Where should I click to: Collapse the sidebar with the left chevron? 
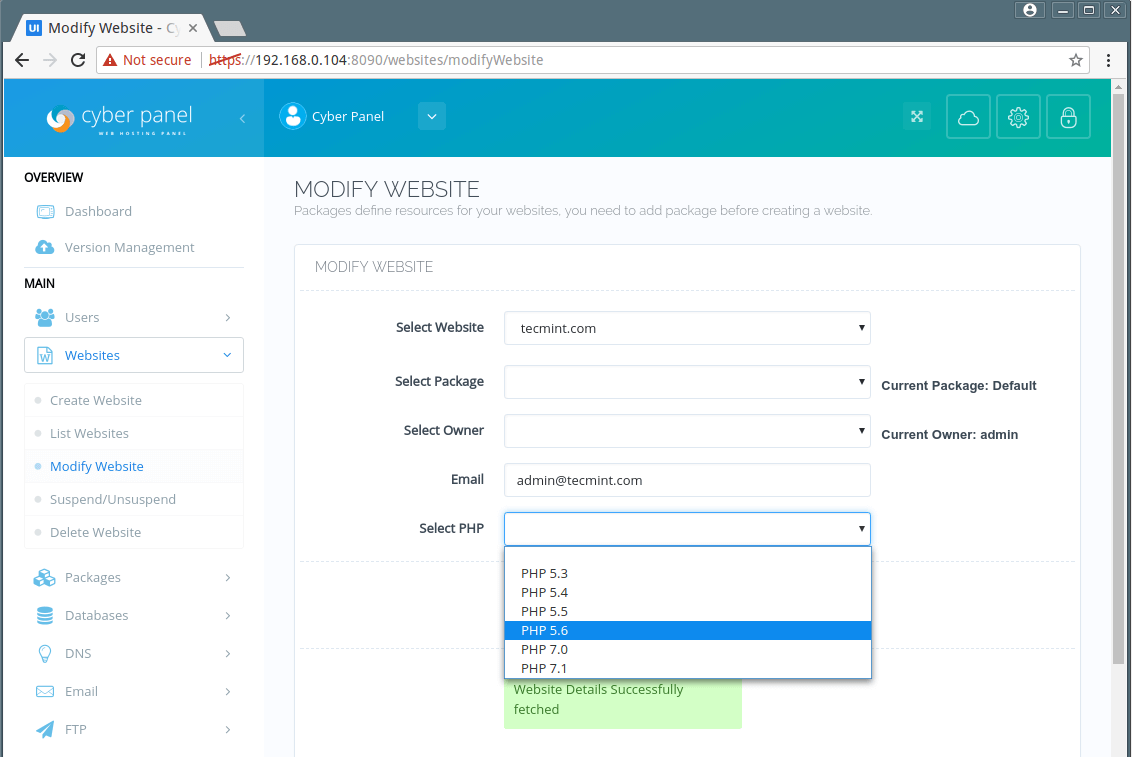[x=242, y=118]
